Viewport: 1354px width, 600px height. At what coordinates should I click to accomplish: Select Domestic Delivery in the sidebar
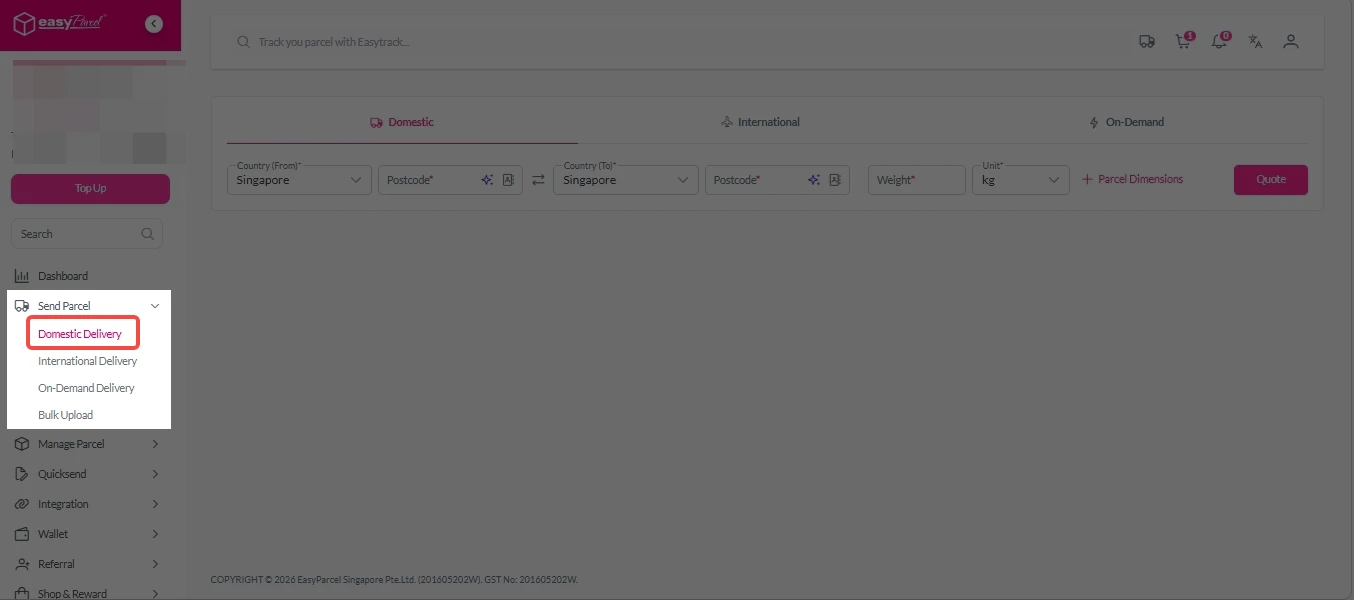tap(80, 334)
